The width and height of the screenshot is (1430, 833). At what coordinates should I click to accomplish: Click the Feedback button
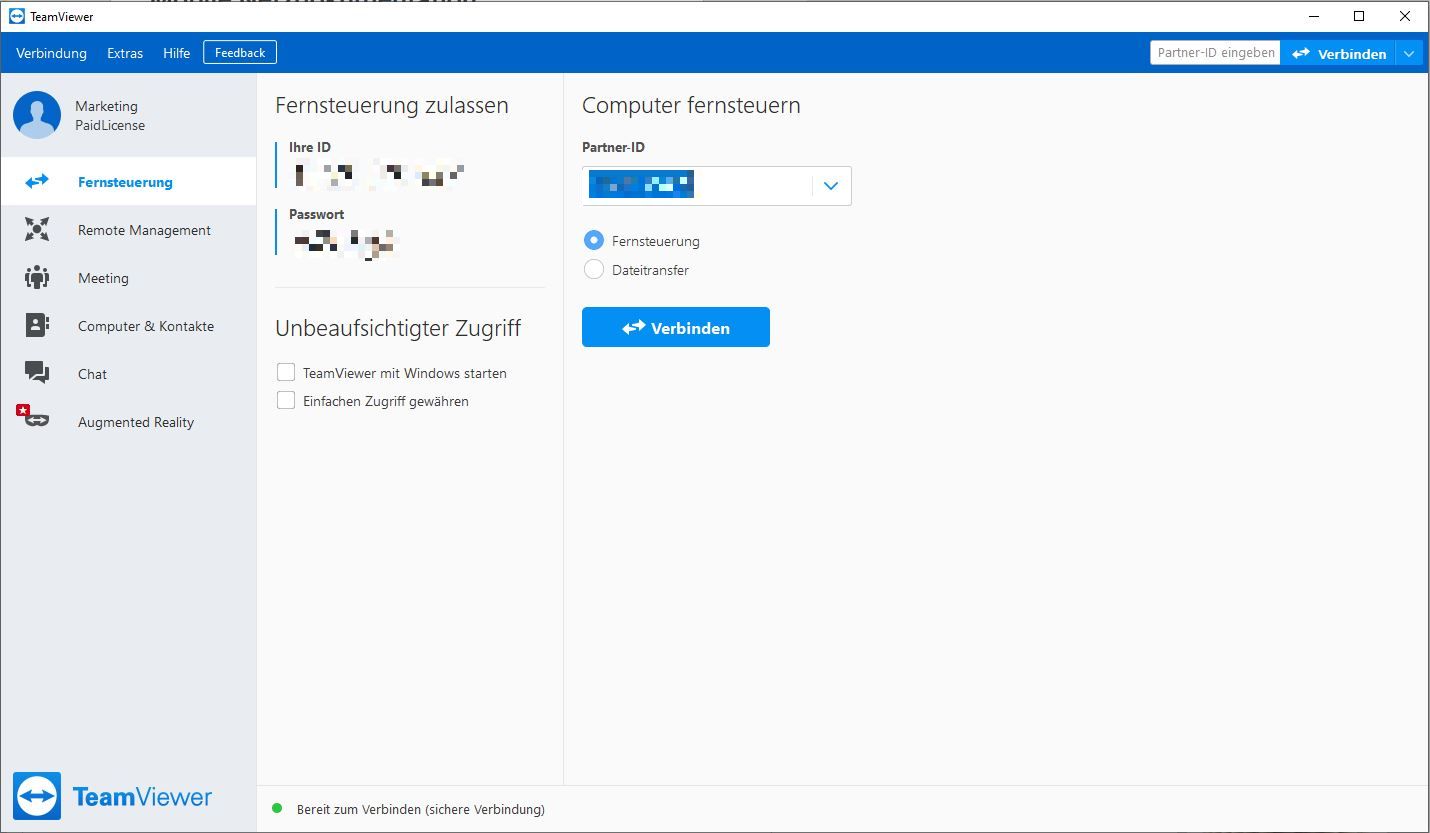coord(240,52)
